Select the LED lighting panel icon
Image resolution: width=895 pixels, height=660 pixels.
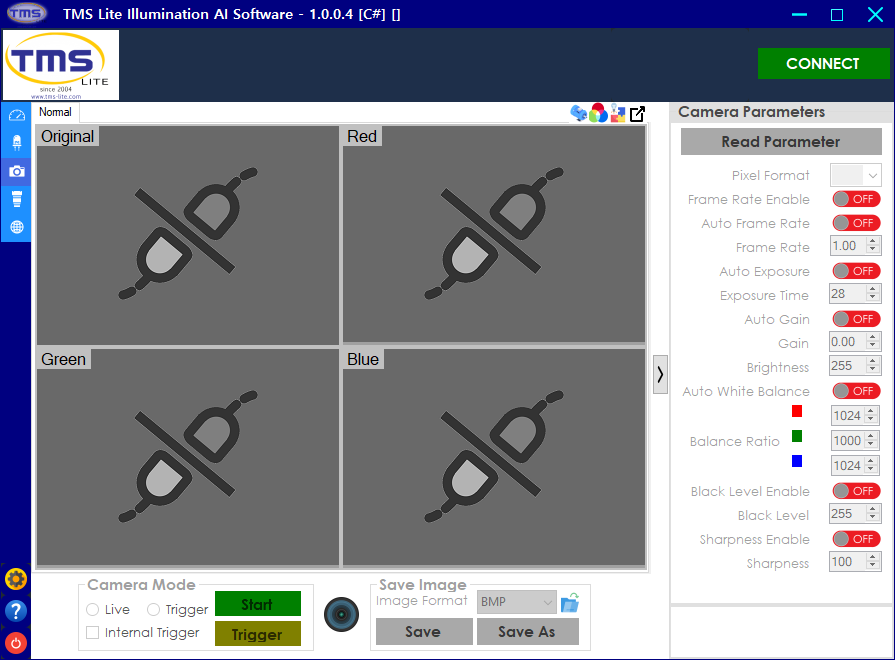pos(15,141)
